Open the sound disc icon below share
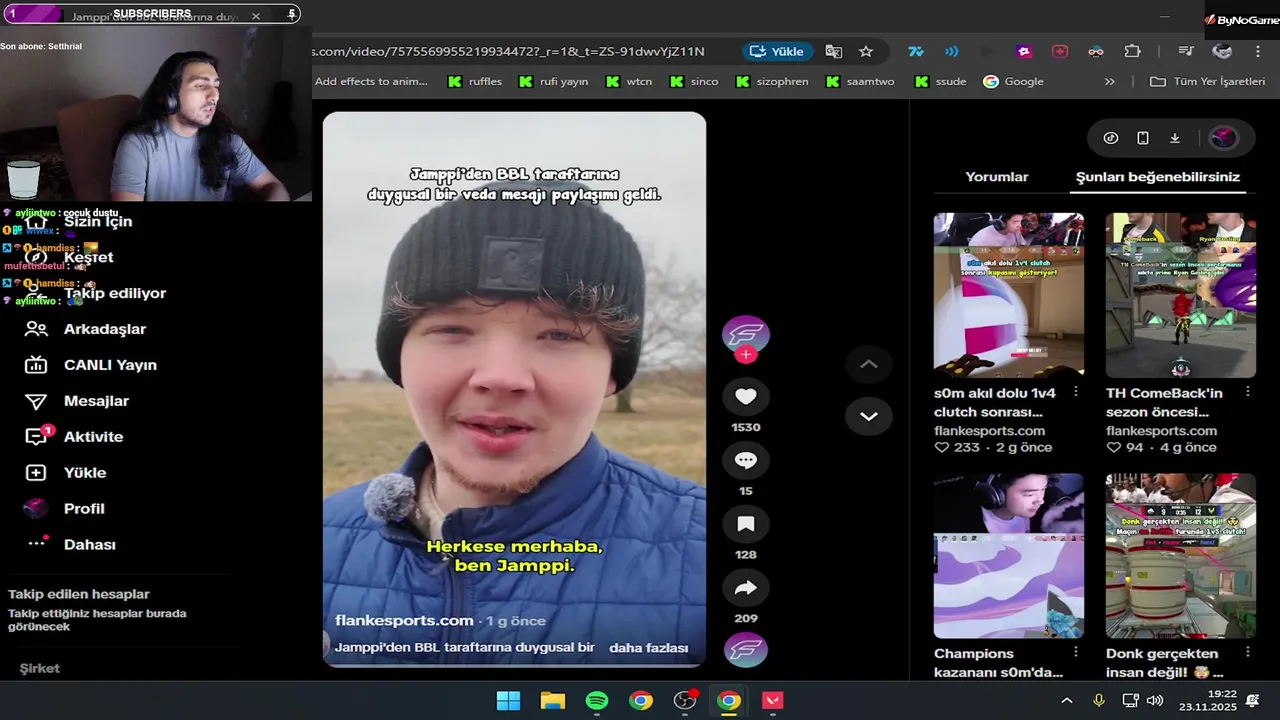Screen dimensions: 1280x720 click(746, 650)
